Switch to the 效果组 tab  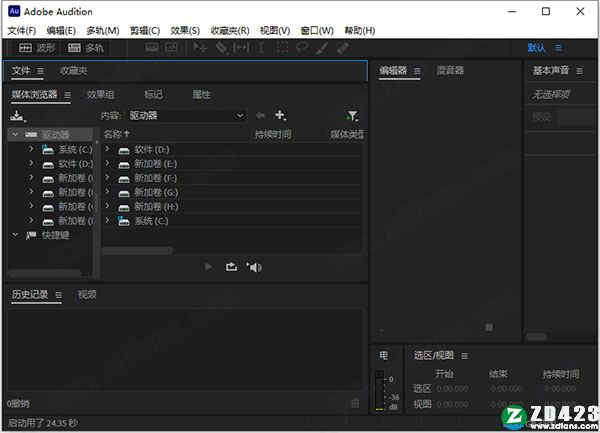tap(101, 94)
